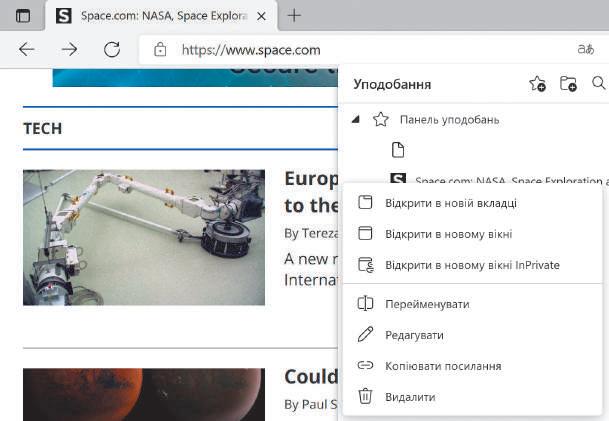Open the Could... article headline link
This screenshot has width=609, height=421.
[x=311, y=376]
